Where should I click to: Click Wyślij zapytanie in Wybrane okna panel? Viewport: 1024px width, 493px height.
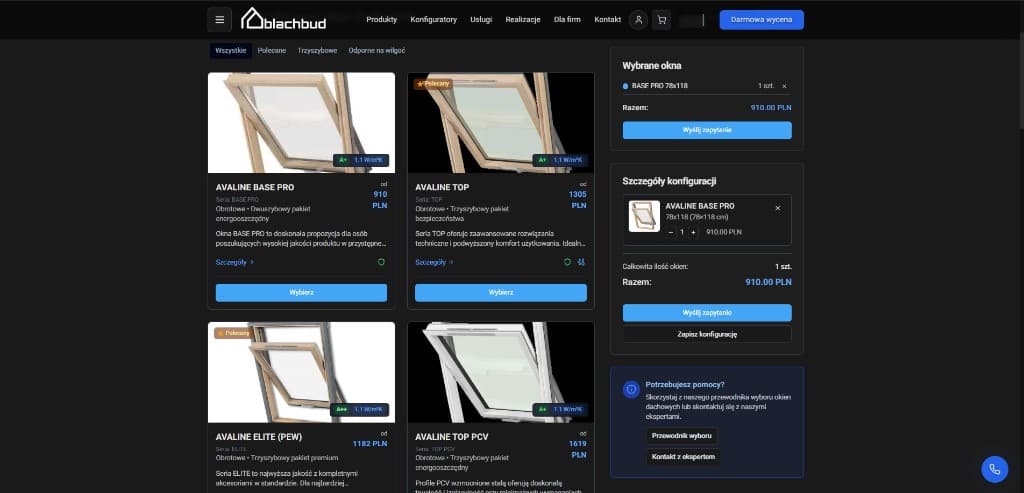click(707, 130)
